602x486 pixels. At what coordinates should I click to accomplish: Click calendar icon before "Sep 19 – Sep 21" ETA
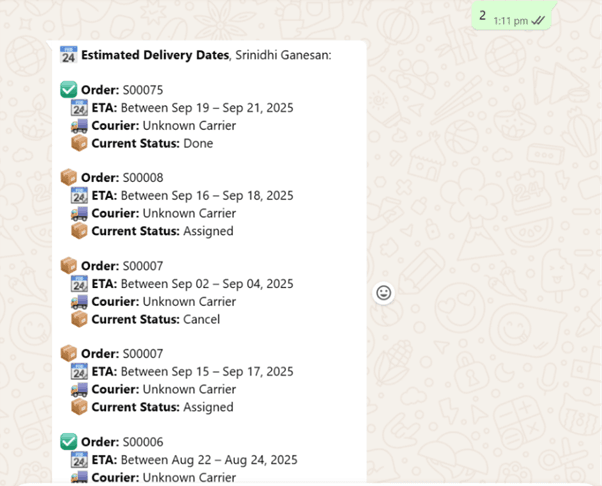(x=79, y=108)
